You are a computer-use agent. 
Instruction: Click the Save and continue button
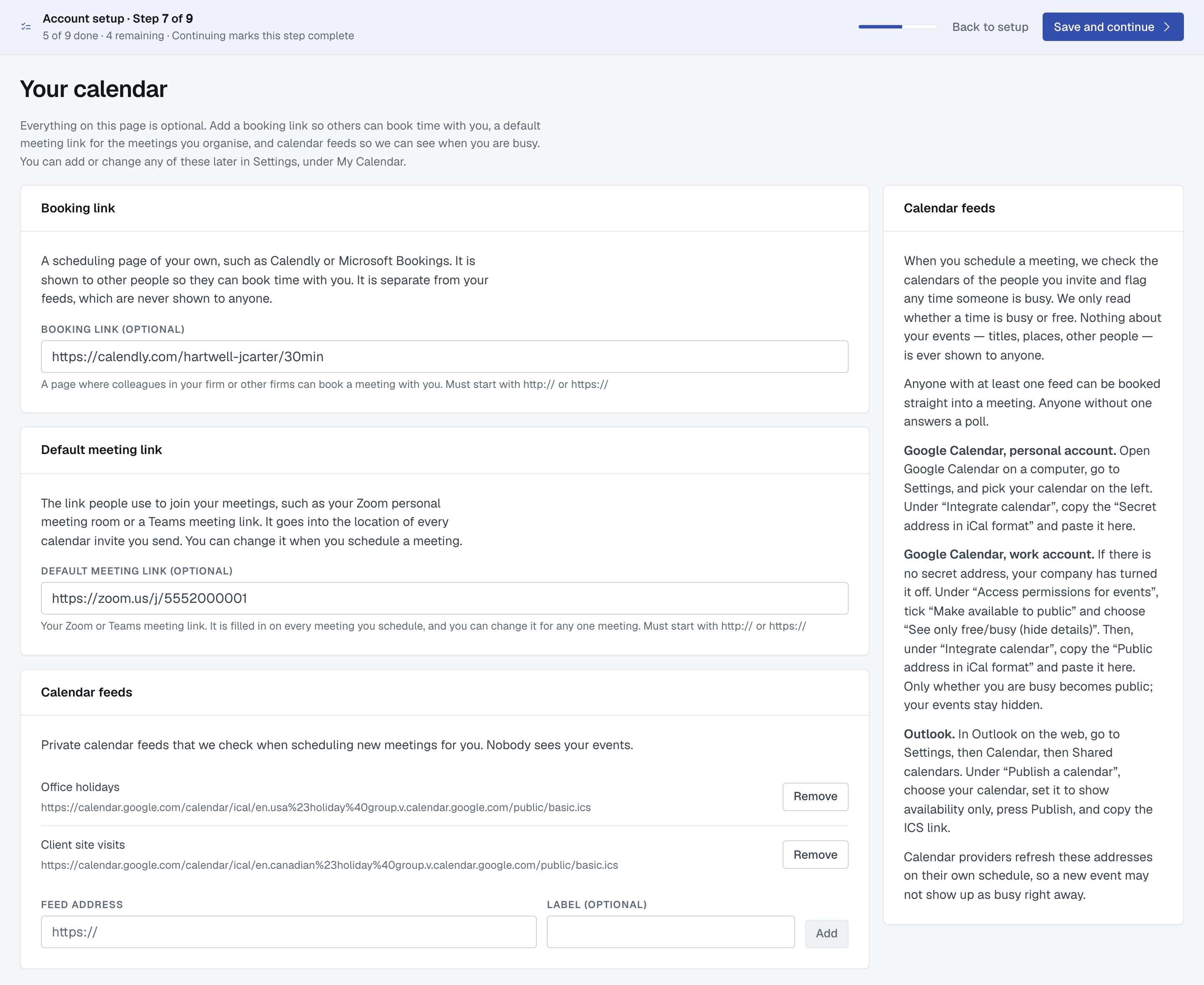click(1112, 27)
